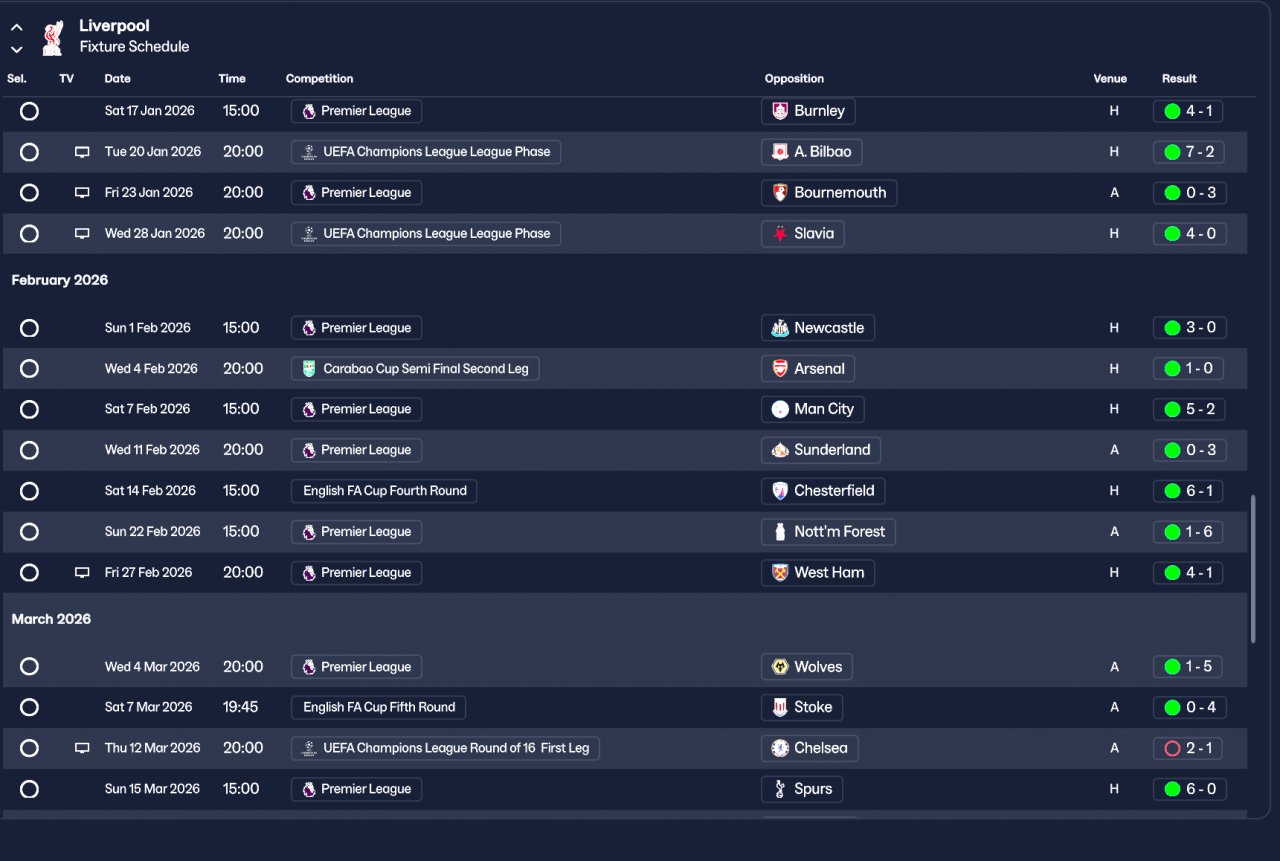The image size is (1280, 861).
Task: Click the Liverpool club crest icon
Action: tap(53, 37)
